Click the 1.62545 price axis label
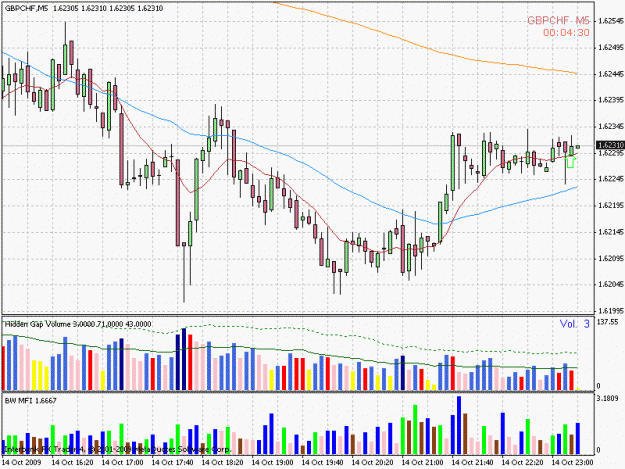 [611, 21]
